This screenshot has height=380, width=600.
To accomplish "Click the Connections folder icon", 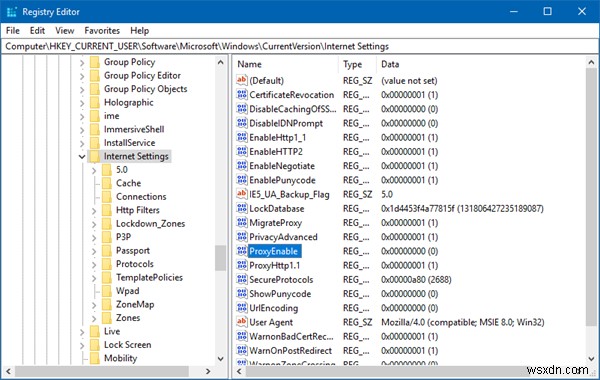I will click(107, 196).
